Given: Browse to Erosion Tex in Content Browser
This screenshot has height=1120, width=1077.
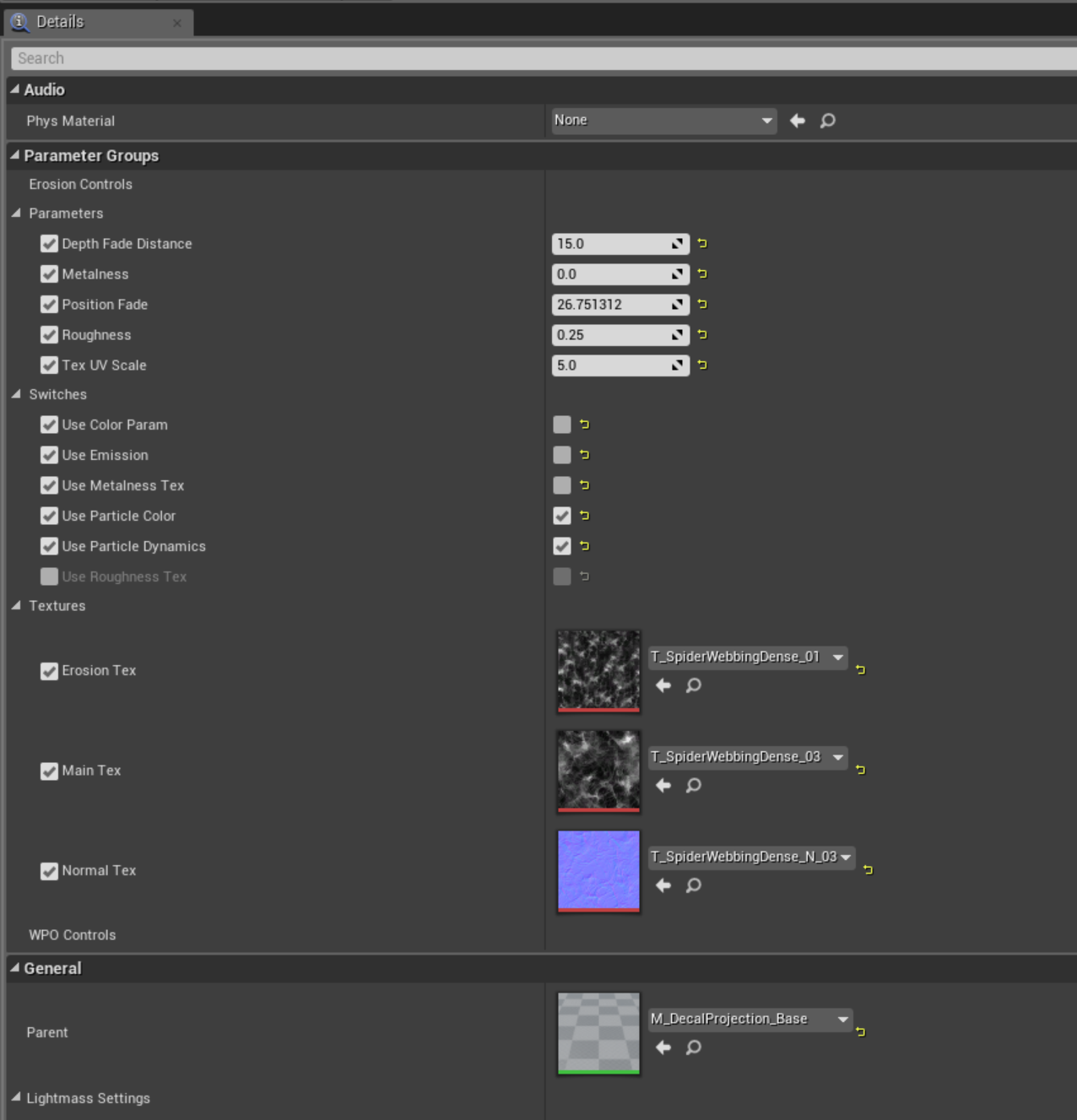Looking at the screenshot, I should 693,685.
